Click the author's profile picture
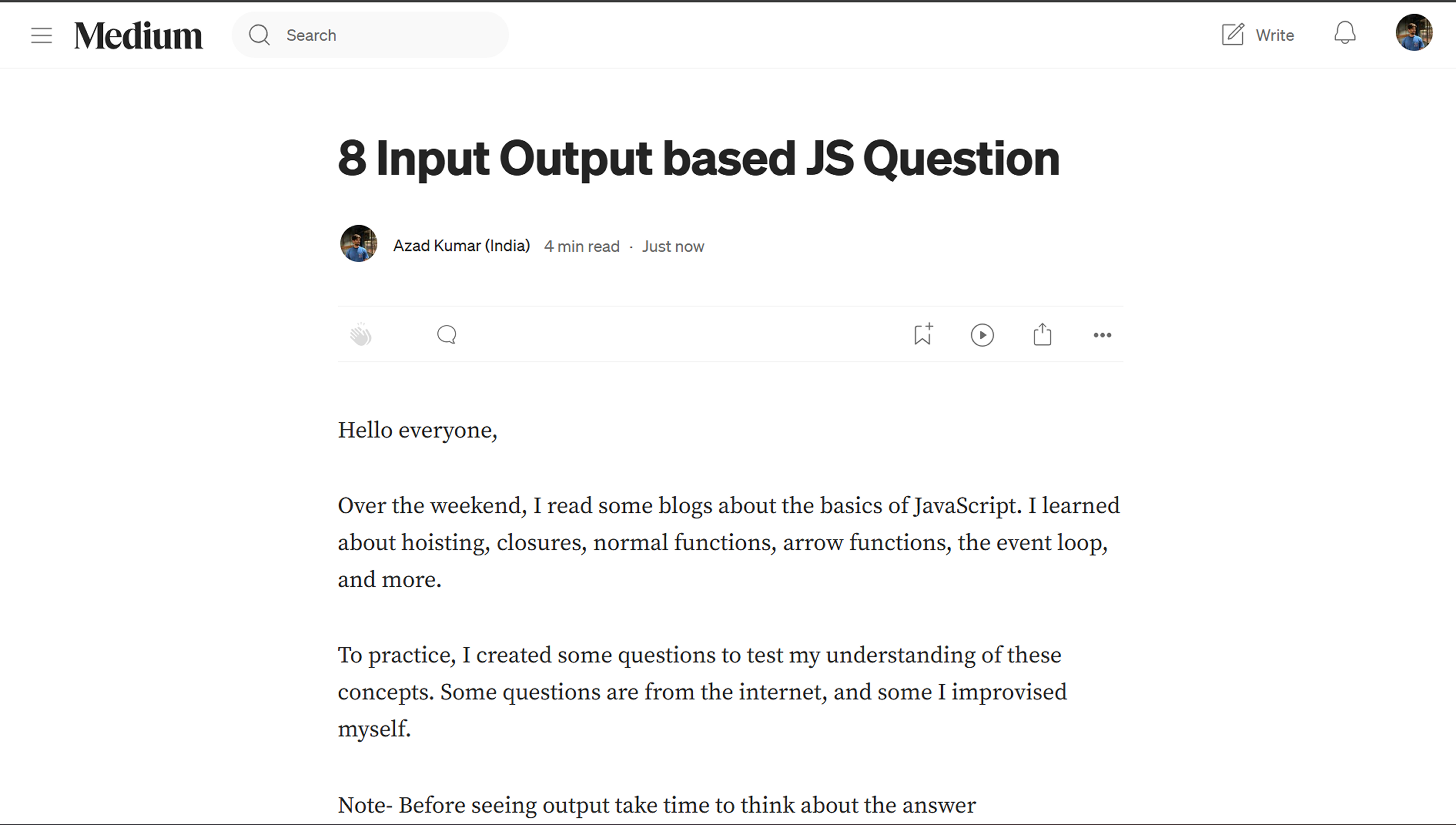This screenshot has width=1456, height=825. point(358,244)
